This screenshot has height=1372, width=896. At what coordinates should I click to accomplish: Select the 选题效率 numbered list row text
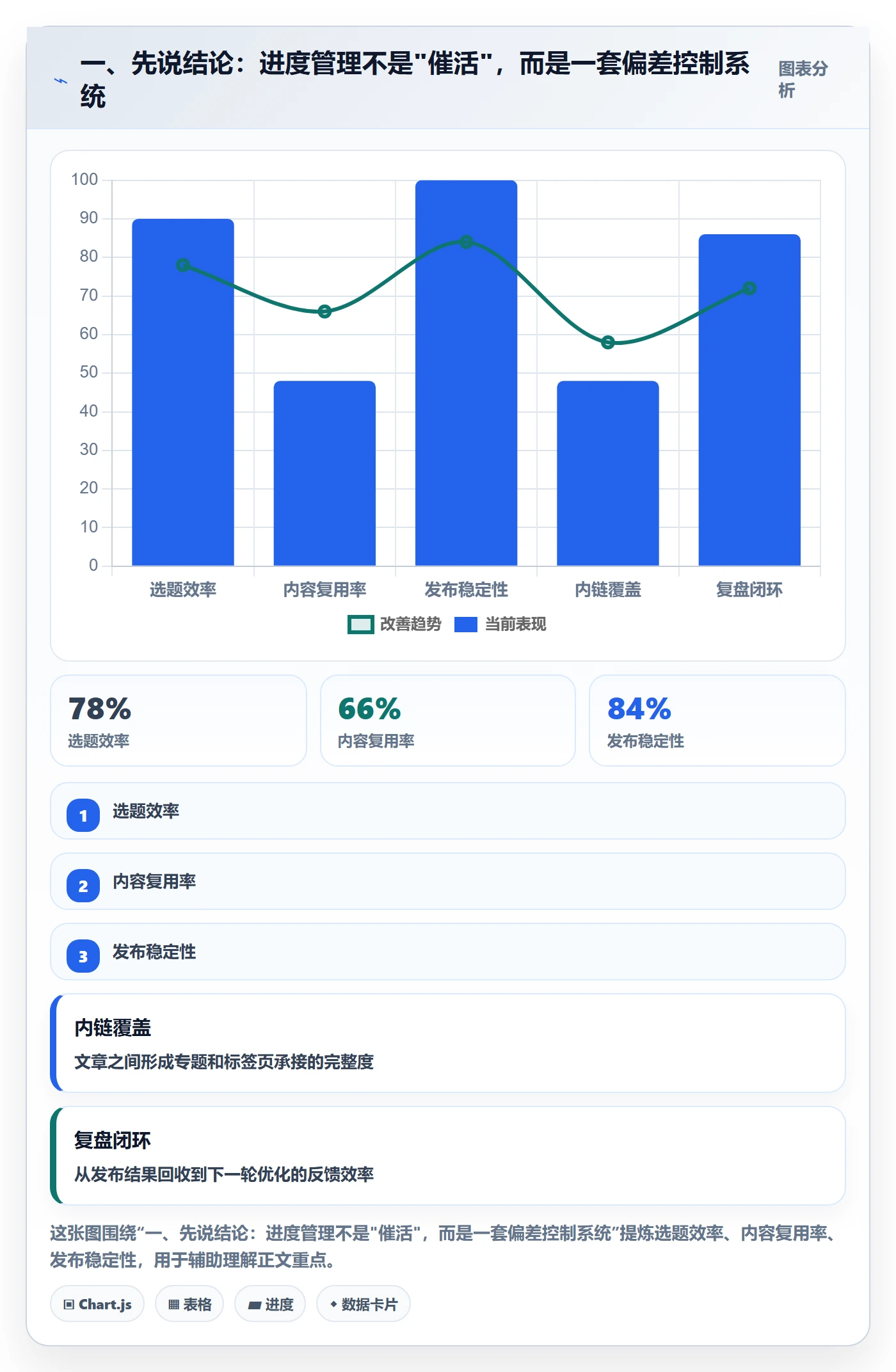[146, 811]
